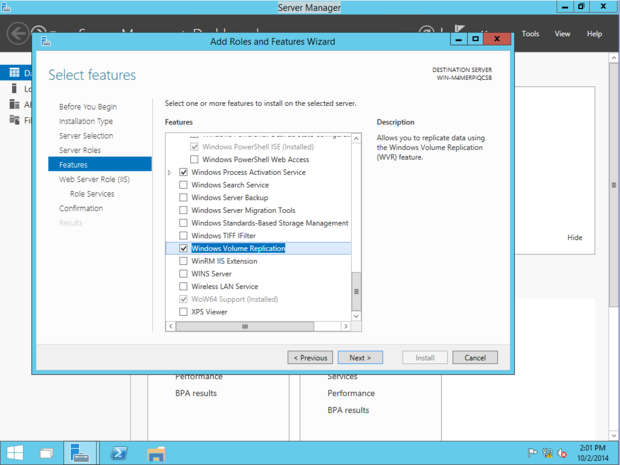Tick the WINS Server checkbox
This screenshot has height=465, width=620.
click(183, 274)
